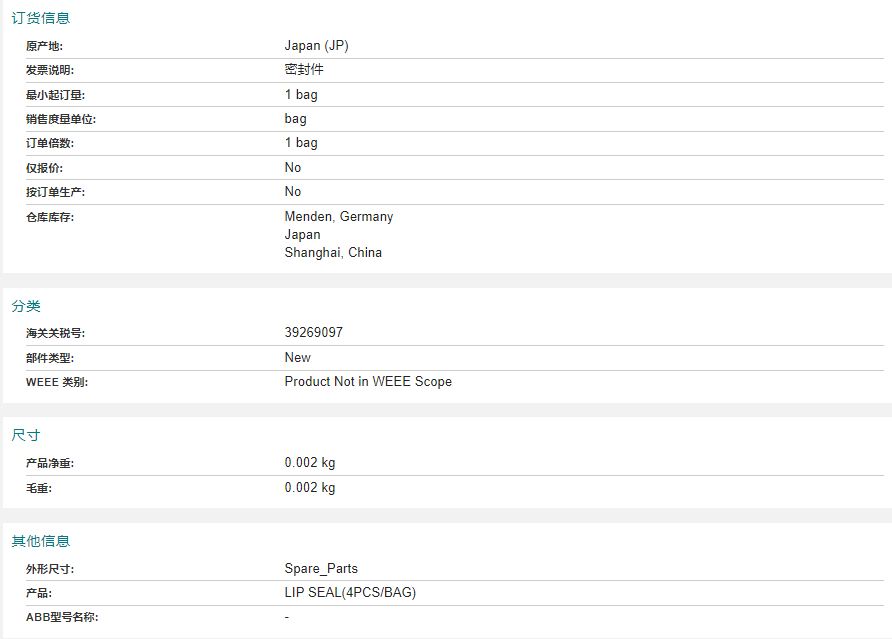Click Product Not in WEEE Scope text
This screenshot has width=892, height=639.
368,382
